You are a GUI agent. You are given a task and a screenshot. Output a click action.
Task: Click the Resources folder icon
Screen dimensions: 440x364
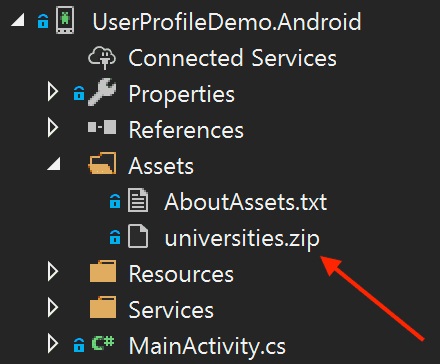103,272
